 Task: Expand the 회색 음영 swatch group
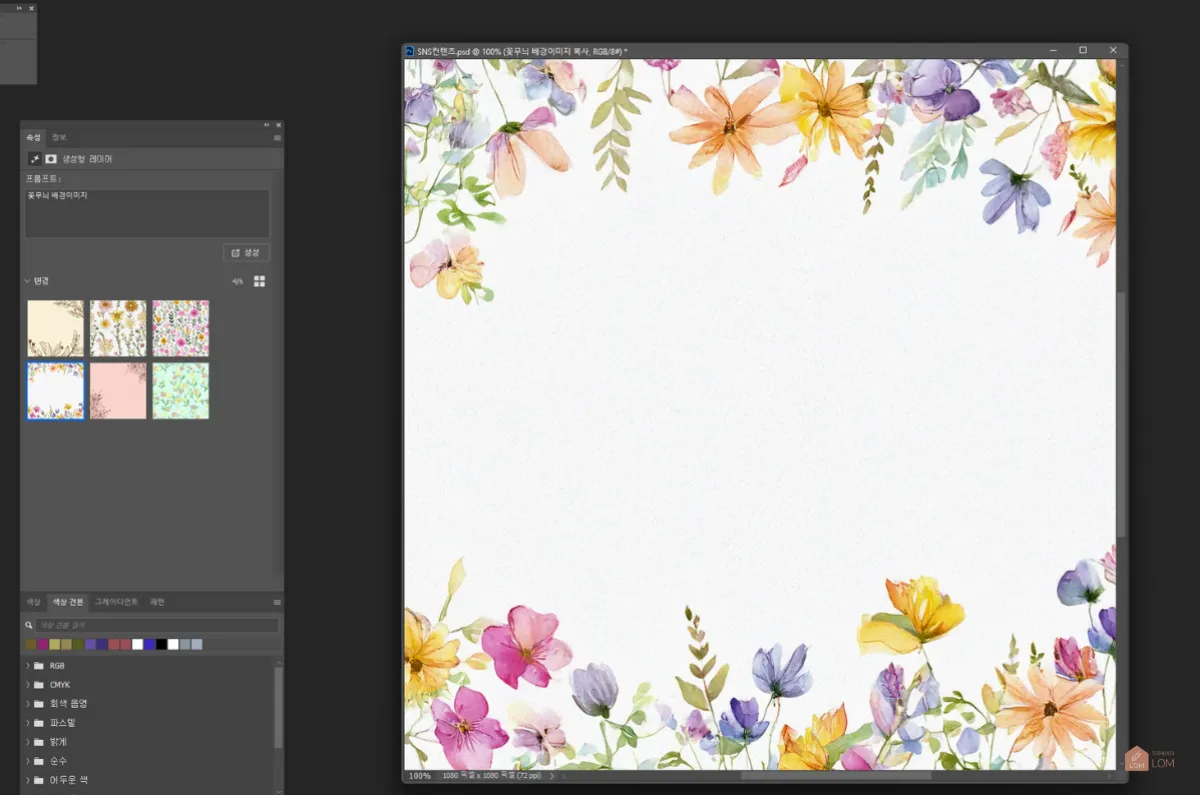[28, 704]
